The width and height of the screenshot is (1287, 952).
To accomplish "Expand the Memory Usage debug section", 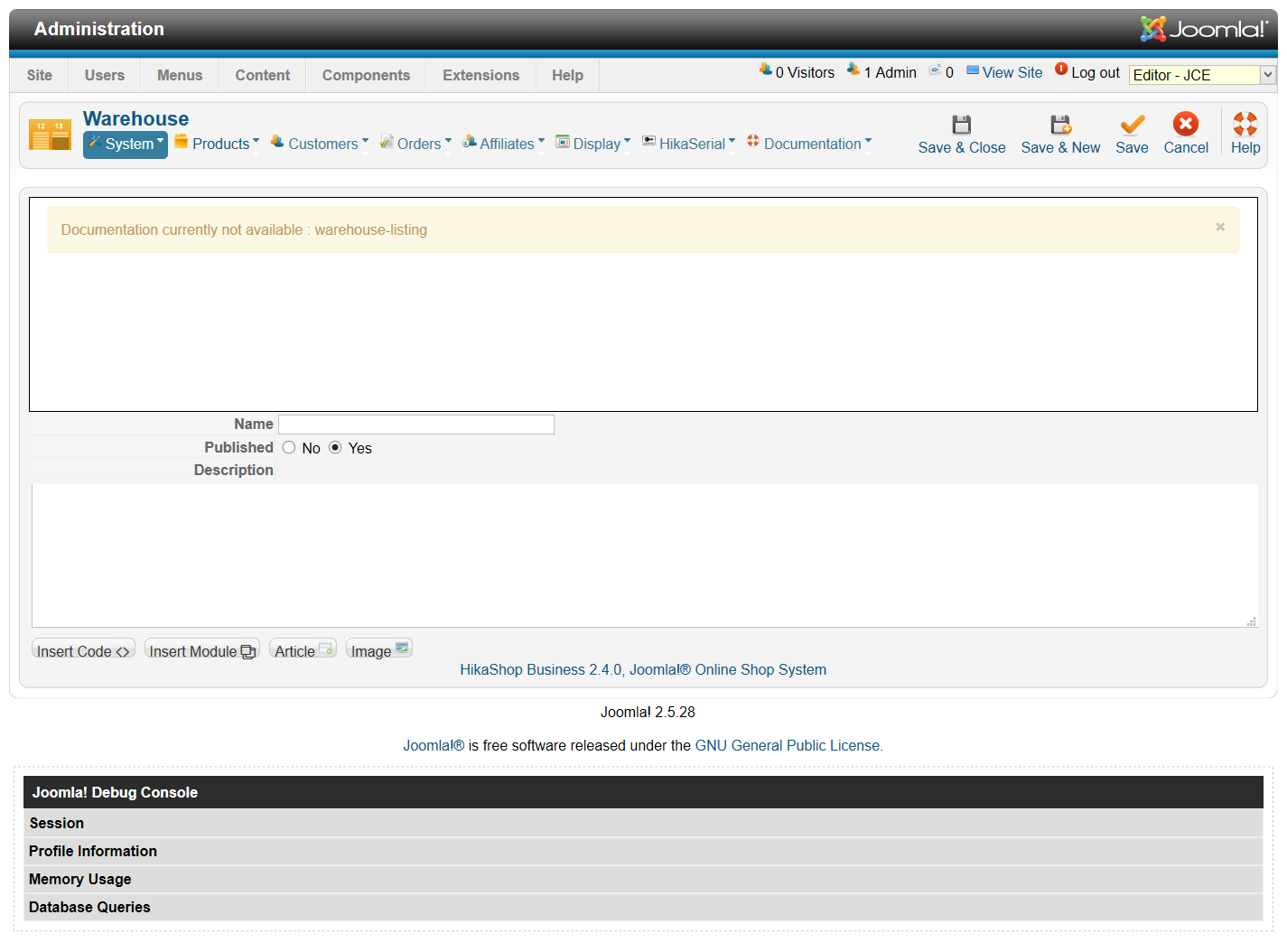I will [643, 879].
